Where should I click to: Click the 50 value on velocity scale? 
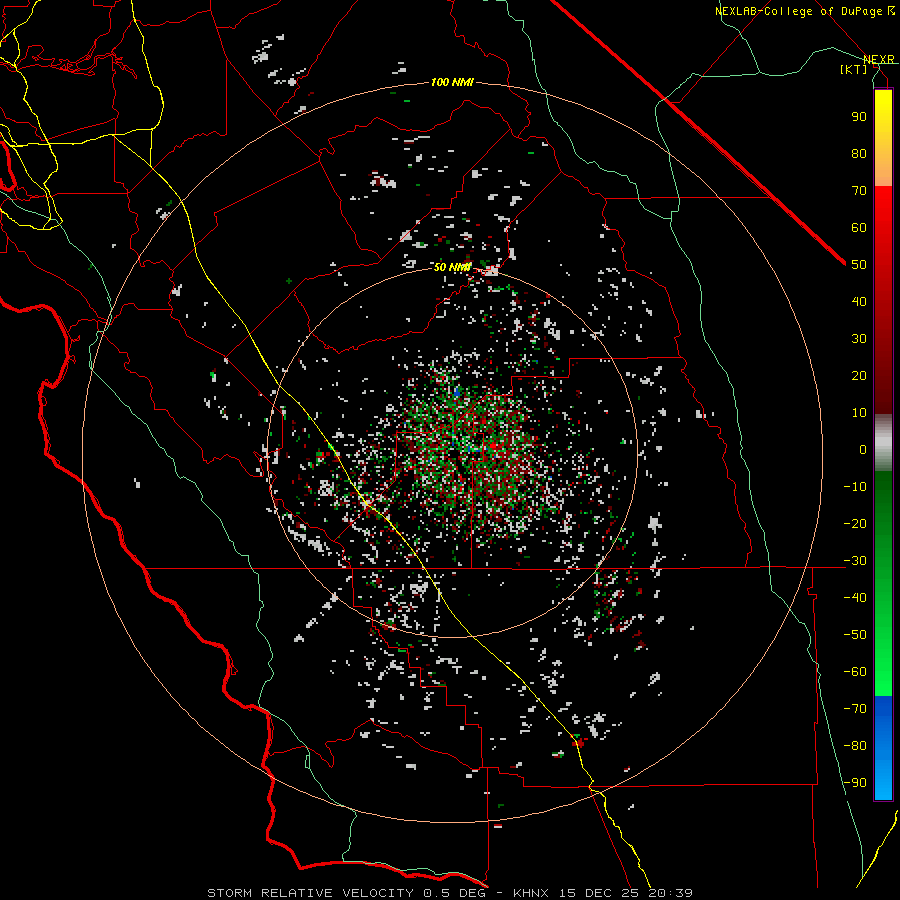[x=859, y=265]
